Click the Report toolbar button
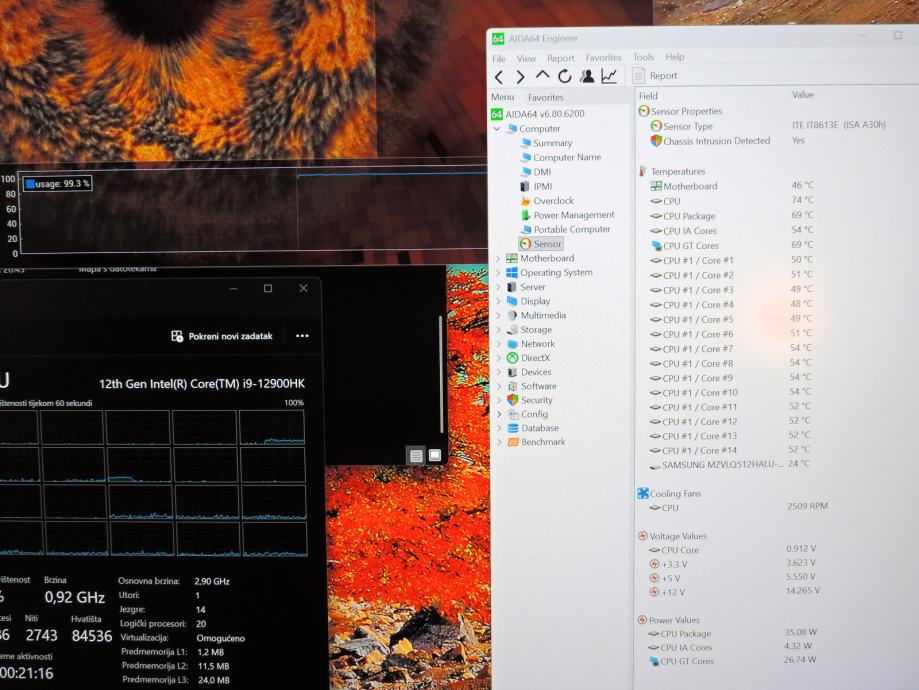 pyautogui.click(x=655, y=76)
